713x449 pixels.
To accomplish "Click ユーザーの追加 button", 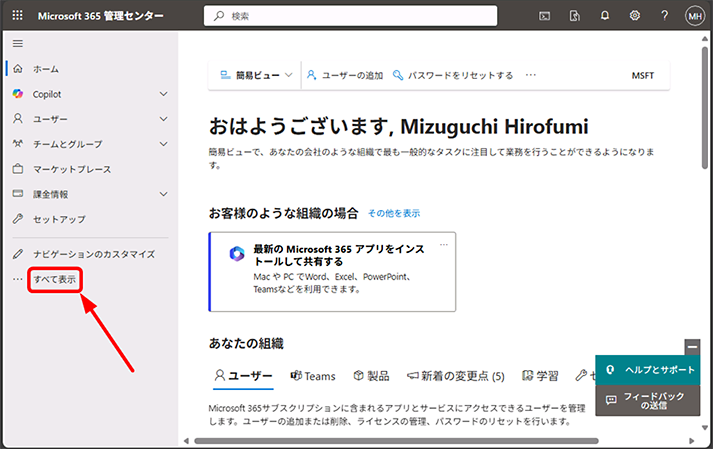I will (x=345, y=75).
